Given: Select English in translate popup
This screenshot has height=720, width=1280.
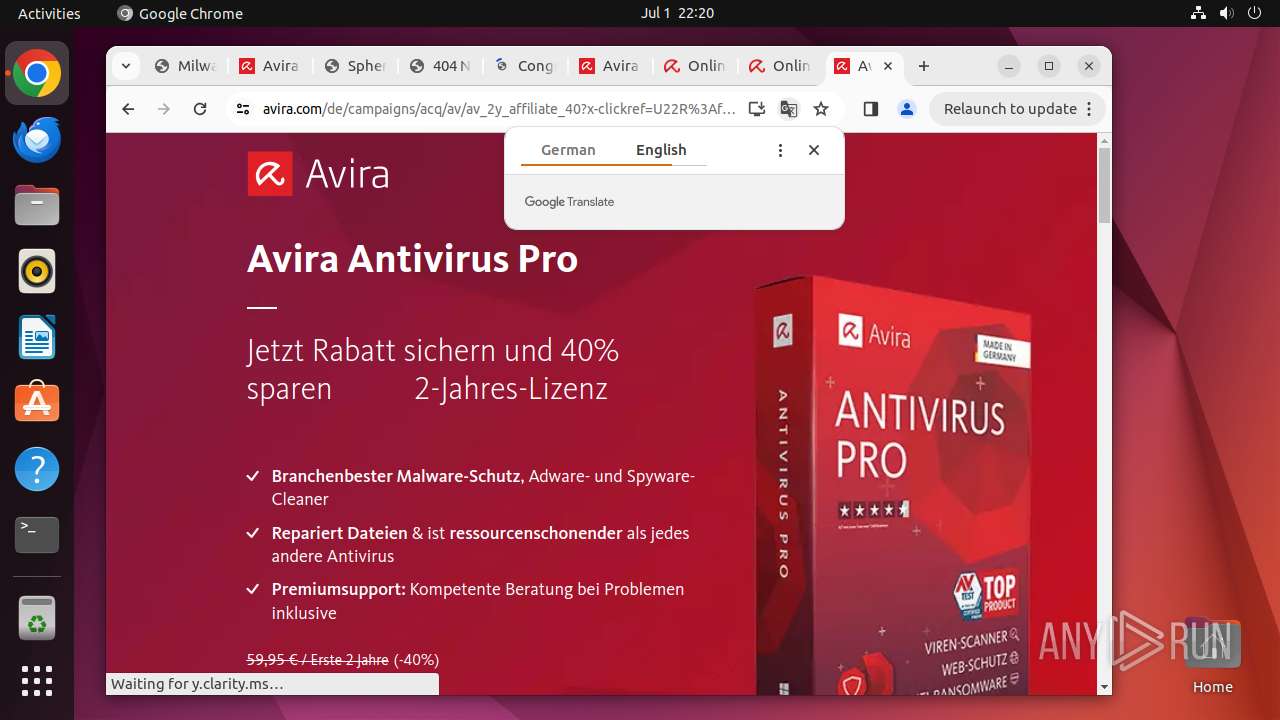Looking at the screenshot, I should tap(661, 150).
